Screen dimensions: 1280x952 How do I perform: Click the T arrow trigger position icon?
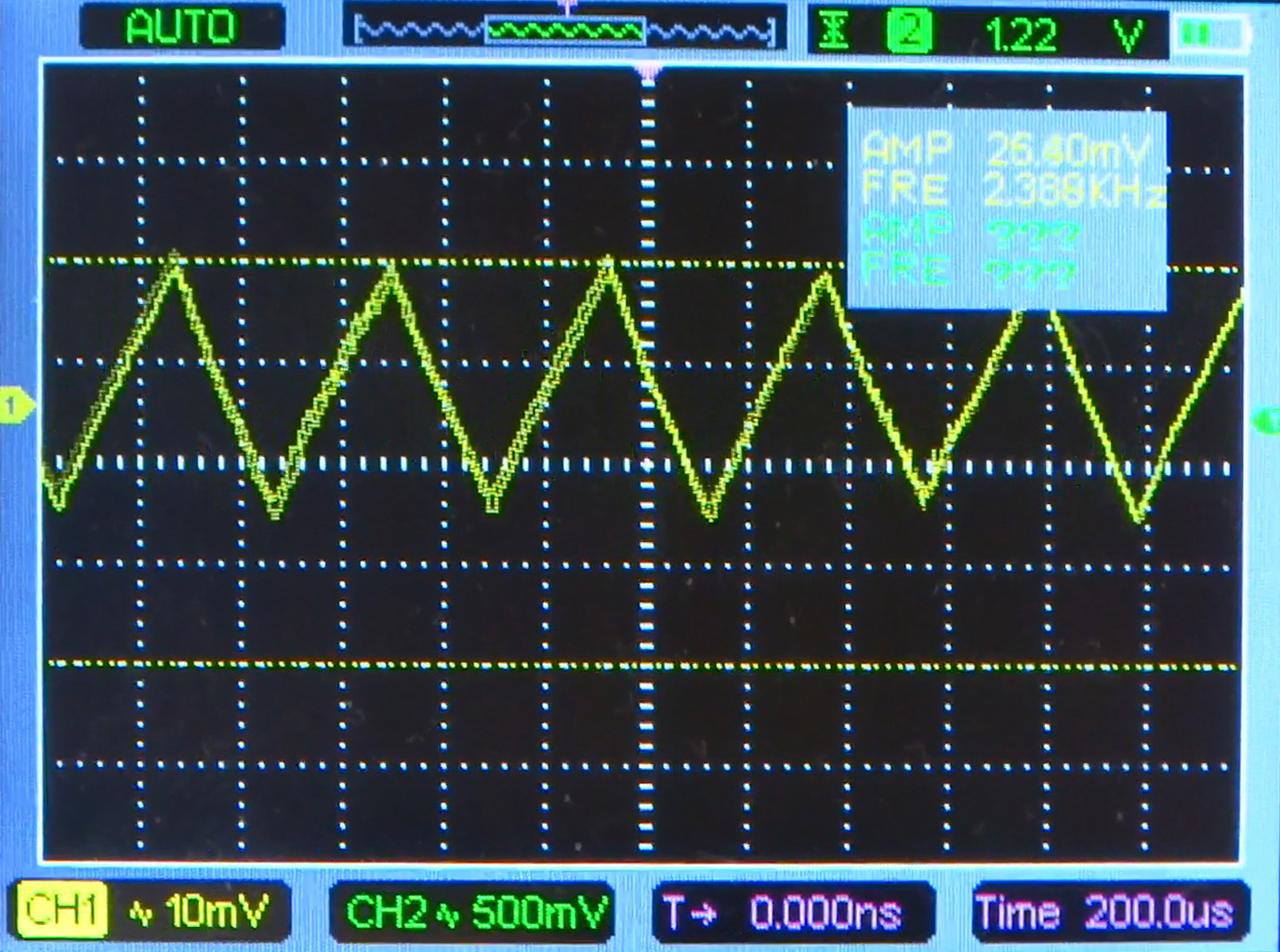tap(690, 913)
